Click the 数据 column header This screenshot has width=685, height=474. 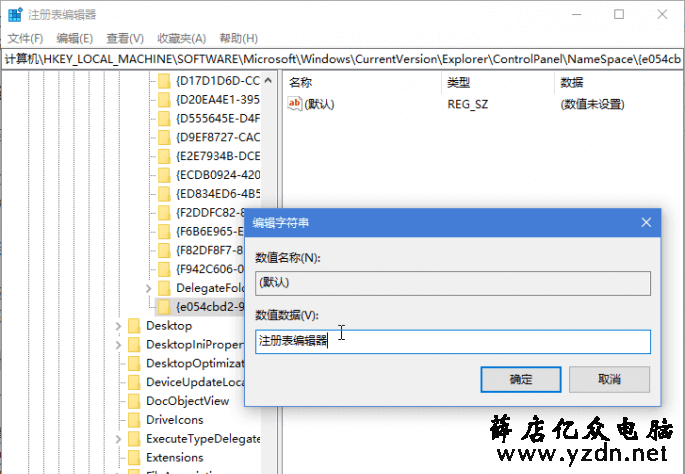coord(571,83)
